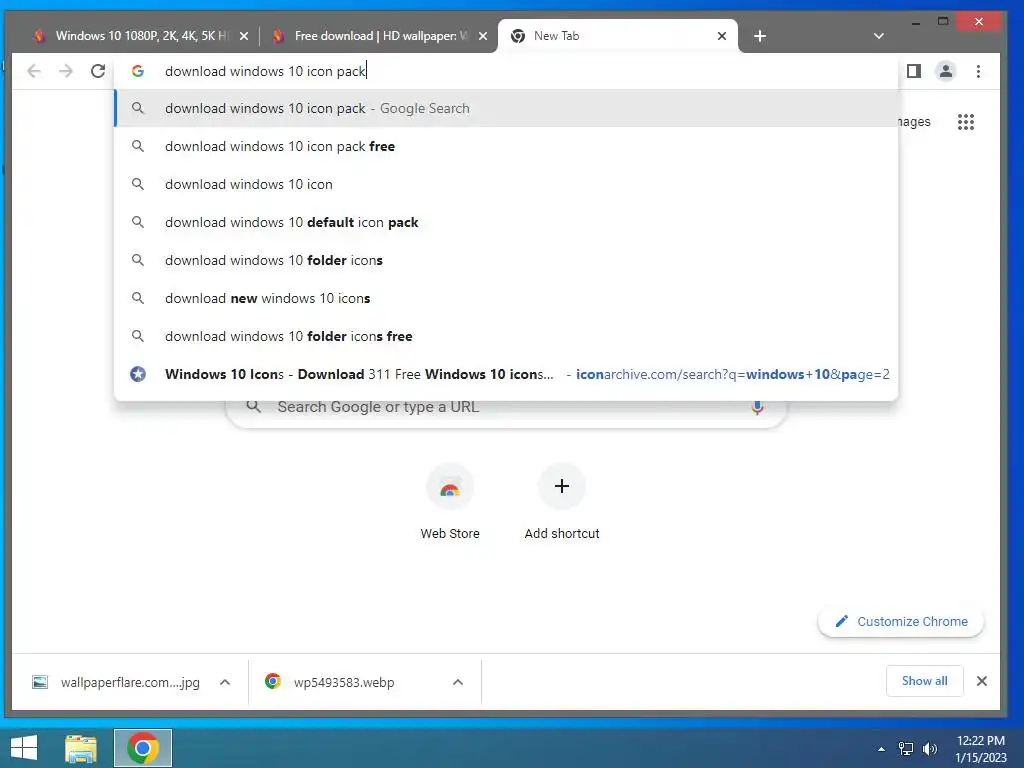Click Show all downloads
The width and height of the screenshot is (1024, 768).
point(924,681)
